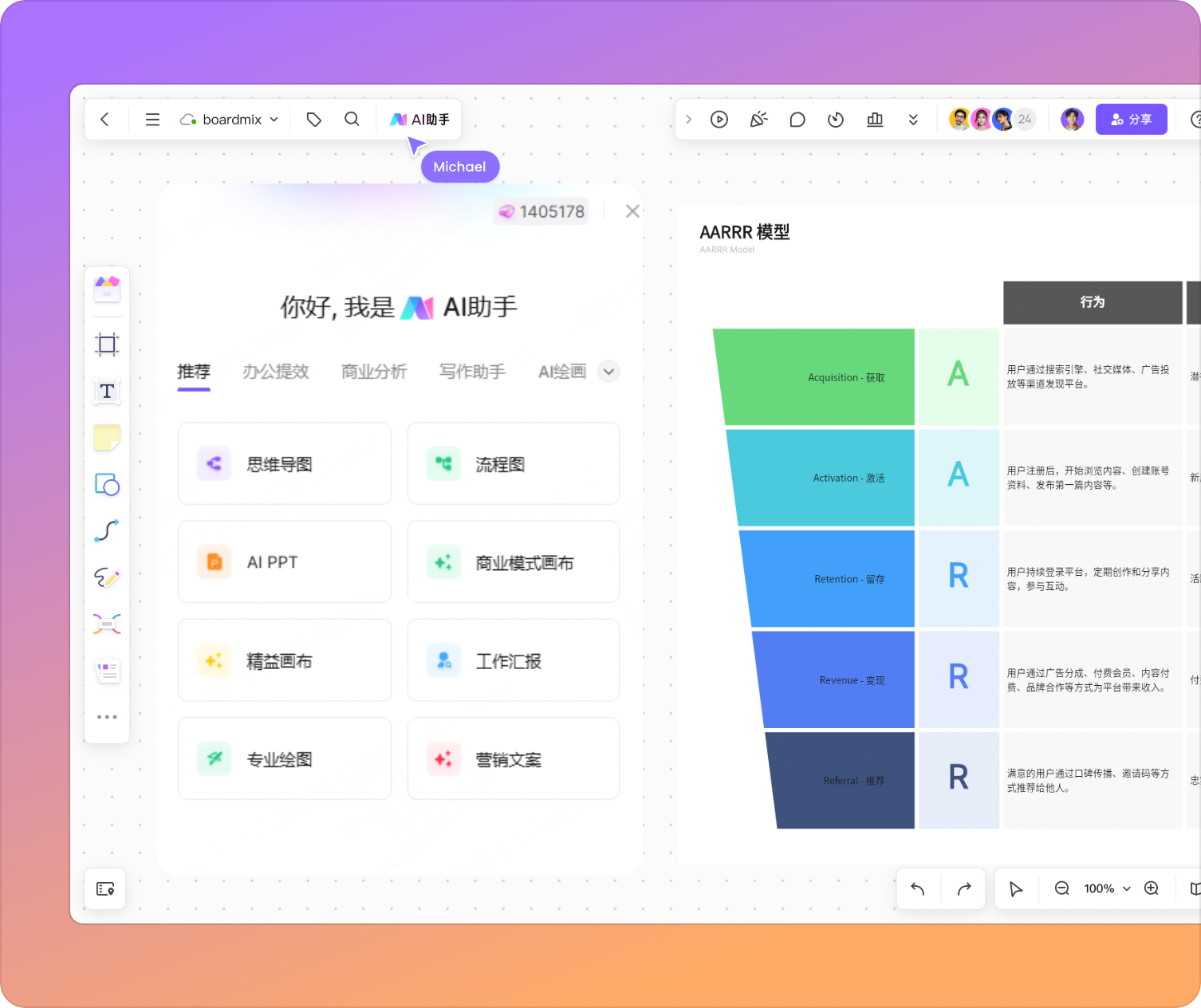The image size is (1201, 1008).
Task: Expand more toolbar options double chevron
Action: click(913, 120)
